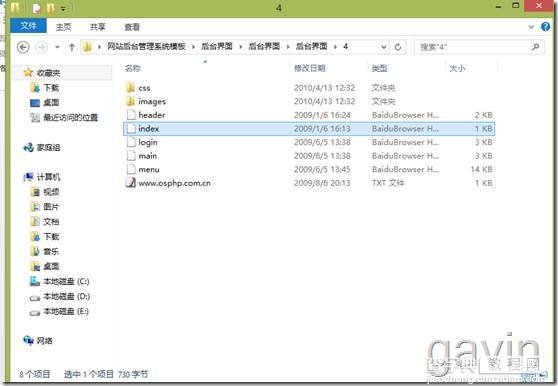Open 最近访问的位置 in favorites
The width and height of the screenshot is (558, 386).
70,117
